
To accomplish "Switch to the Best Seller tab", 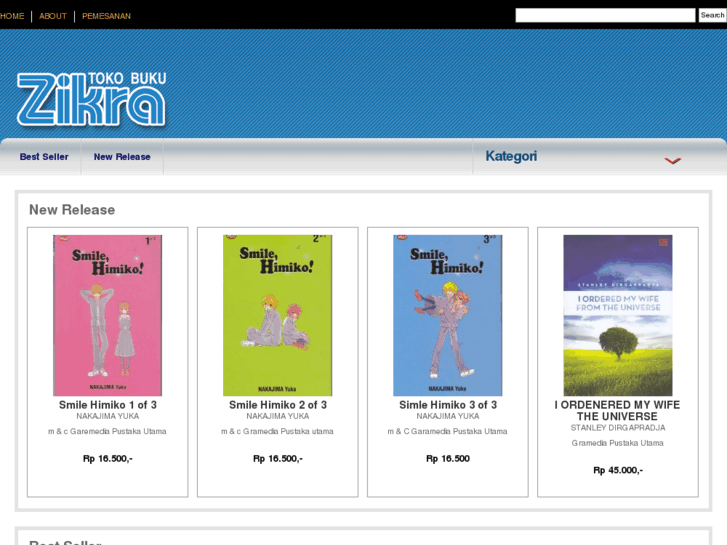I will 44,157.
